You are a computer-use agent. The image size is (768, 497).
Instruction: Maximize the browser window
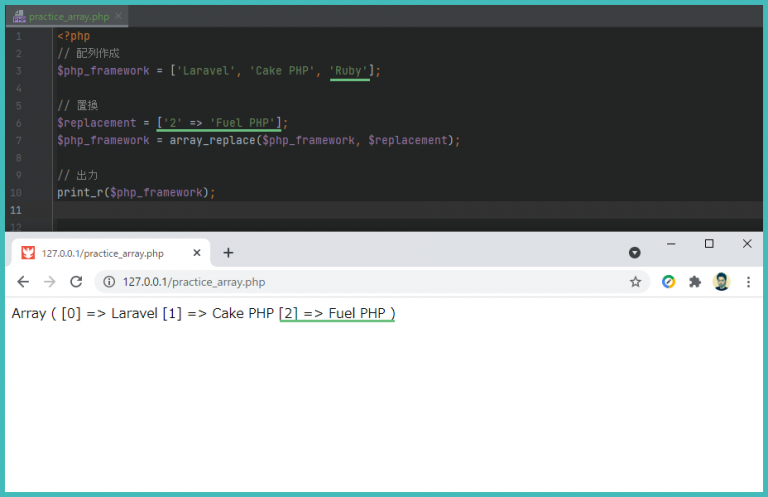709,244
